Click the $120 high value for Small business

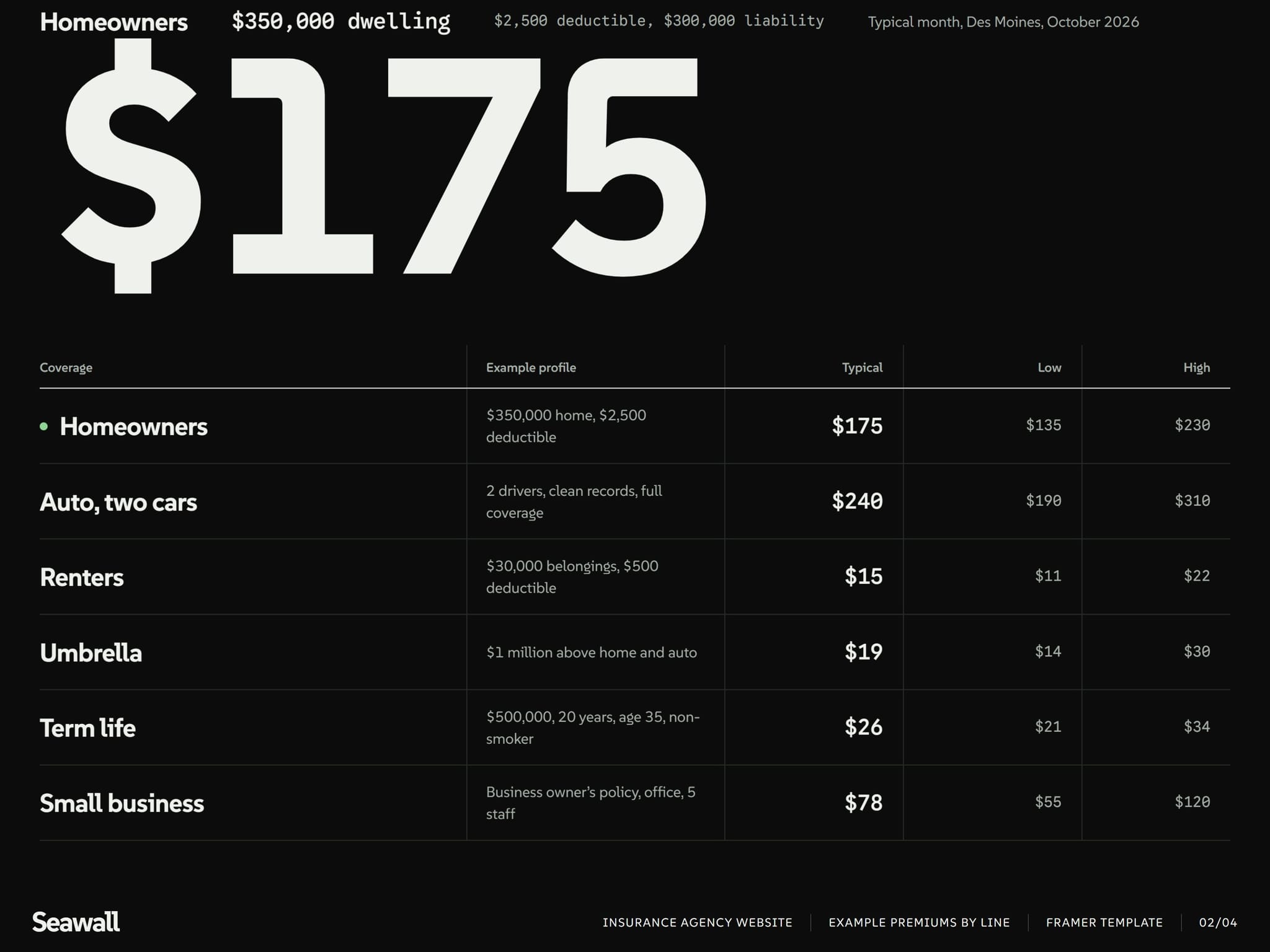1192,802
